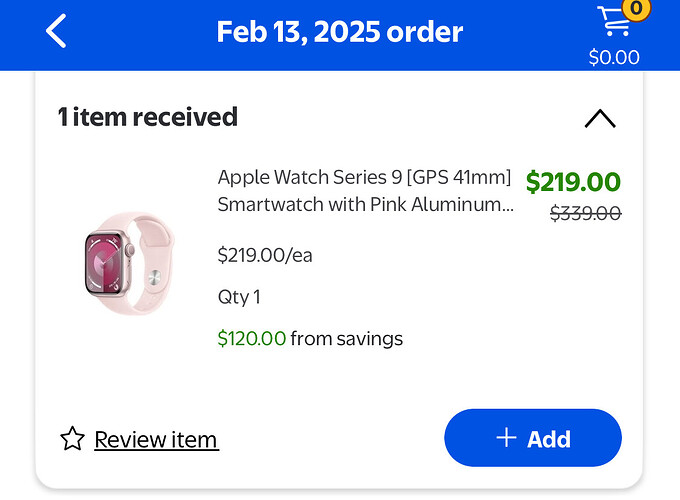
Task: Tap the cart item count badge
Action: click(x=636, y=8)
